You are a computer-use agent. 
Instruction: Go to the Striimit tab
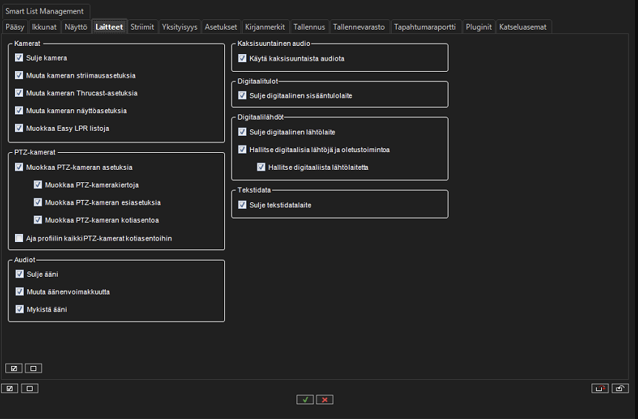[142, 27]
